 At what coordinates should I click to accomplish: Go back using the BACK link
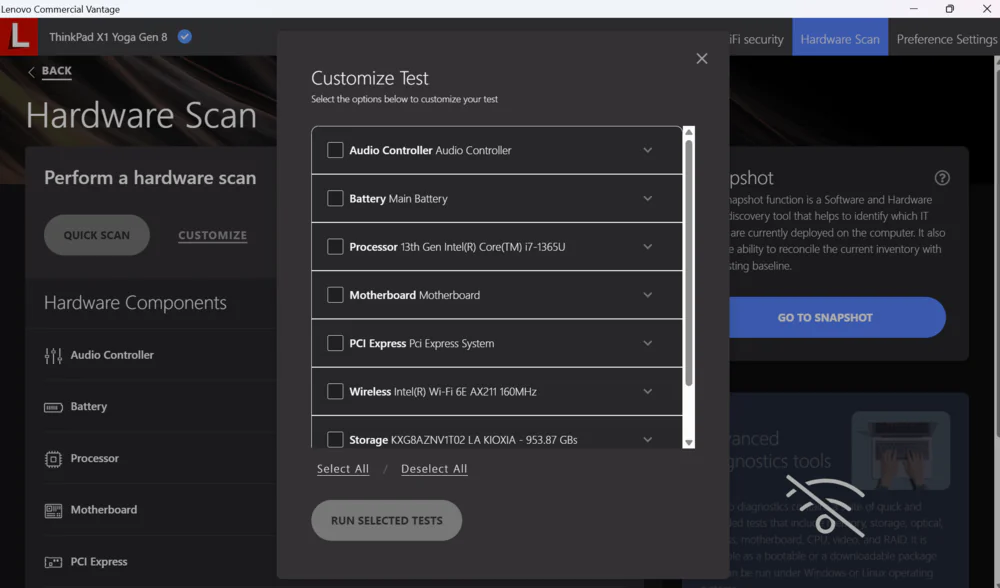point(57,71)
